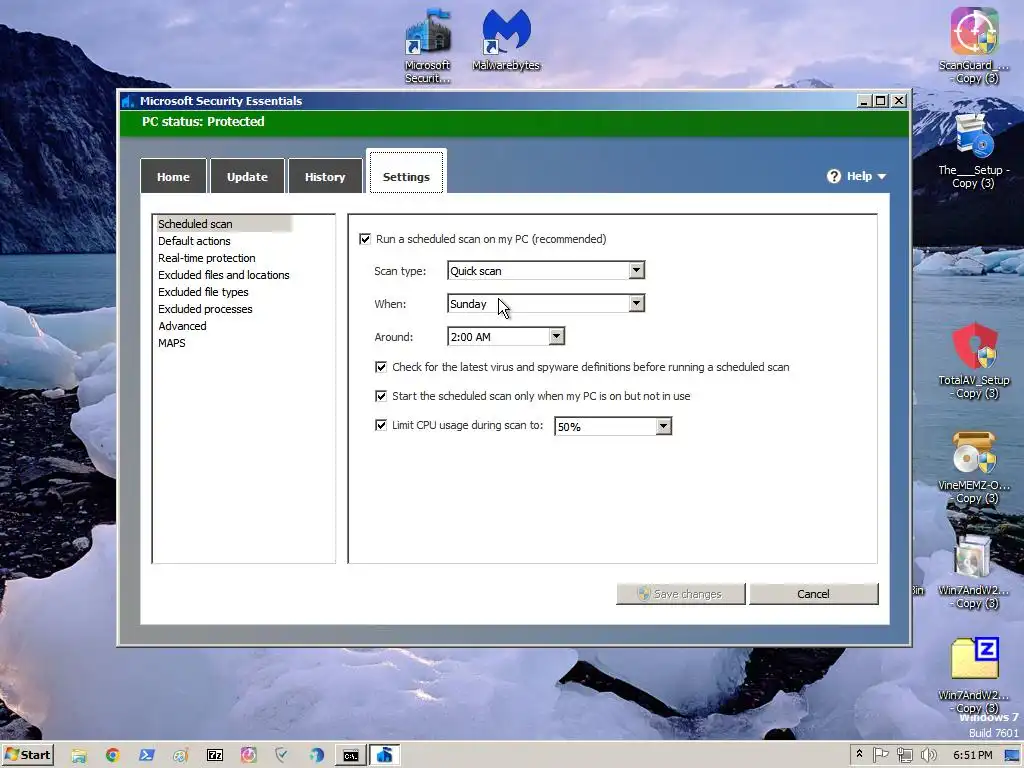Uncheck Run a scheduled scan on my PC
Viewport: 1024px width, 768px height.
click(365, 239)
